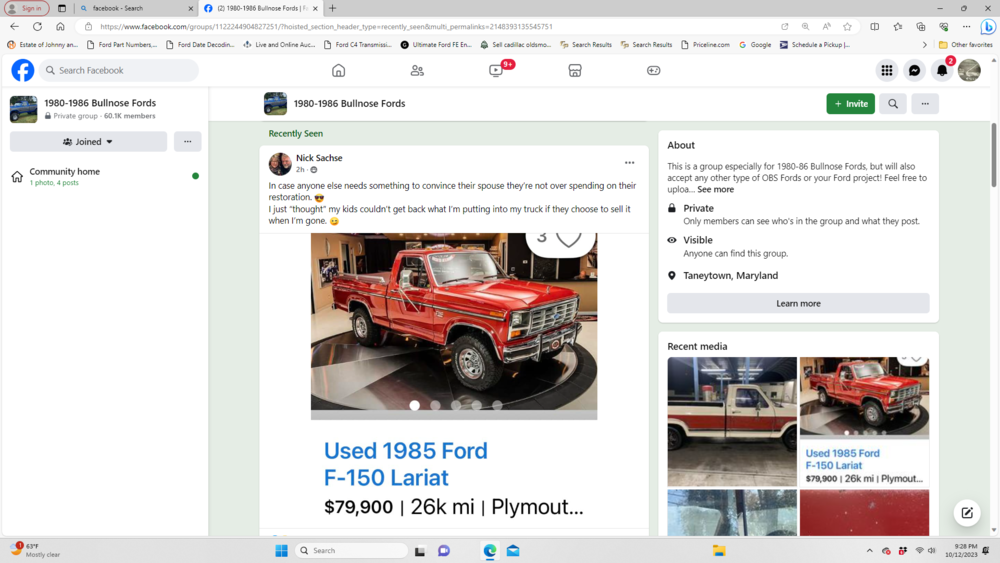Add page to favorites star icon
This screenshot has height=563, width=1000.
pos(848,26)
